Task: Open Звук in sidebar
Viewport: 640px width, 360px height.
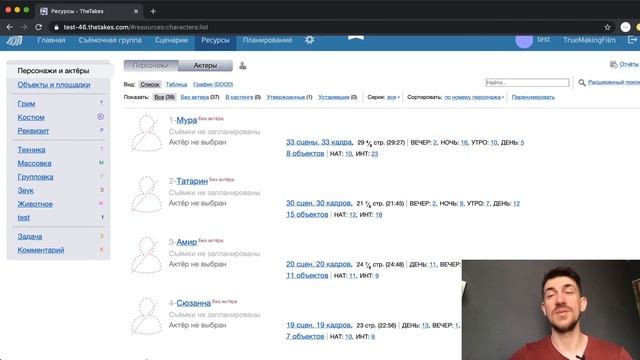Action: tap(25, 190)
